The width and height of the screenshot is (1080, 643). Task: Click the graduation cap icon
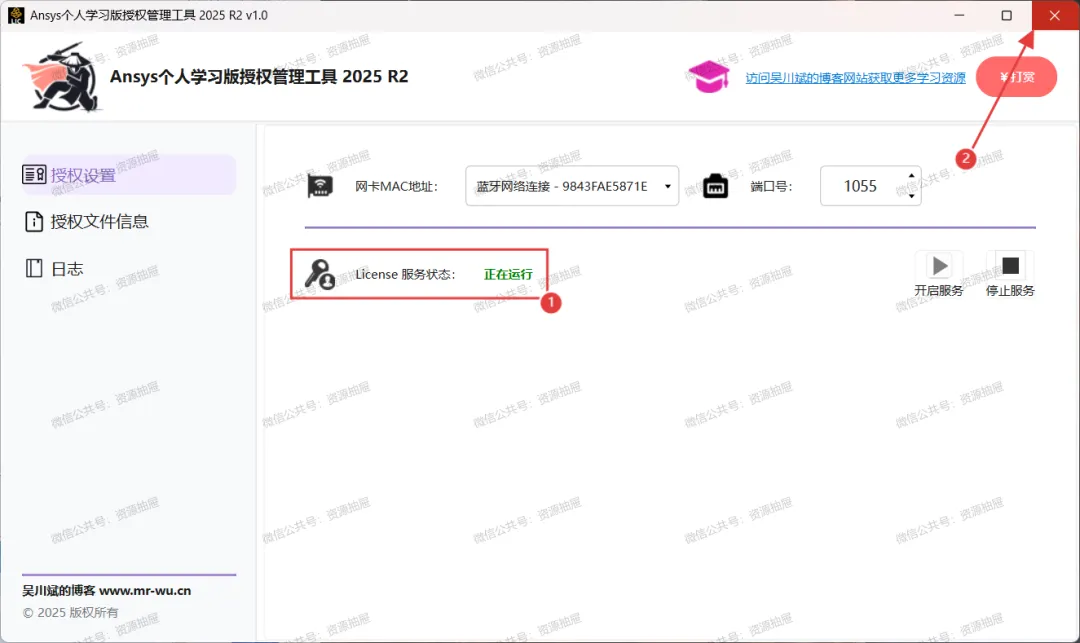pyautogui.click(x=709, y=76)
